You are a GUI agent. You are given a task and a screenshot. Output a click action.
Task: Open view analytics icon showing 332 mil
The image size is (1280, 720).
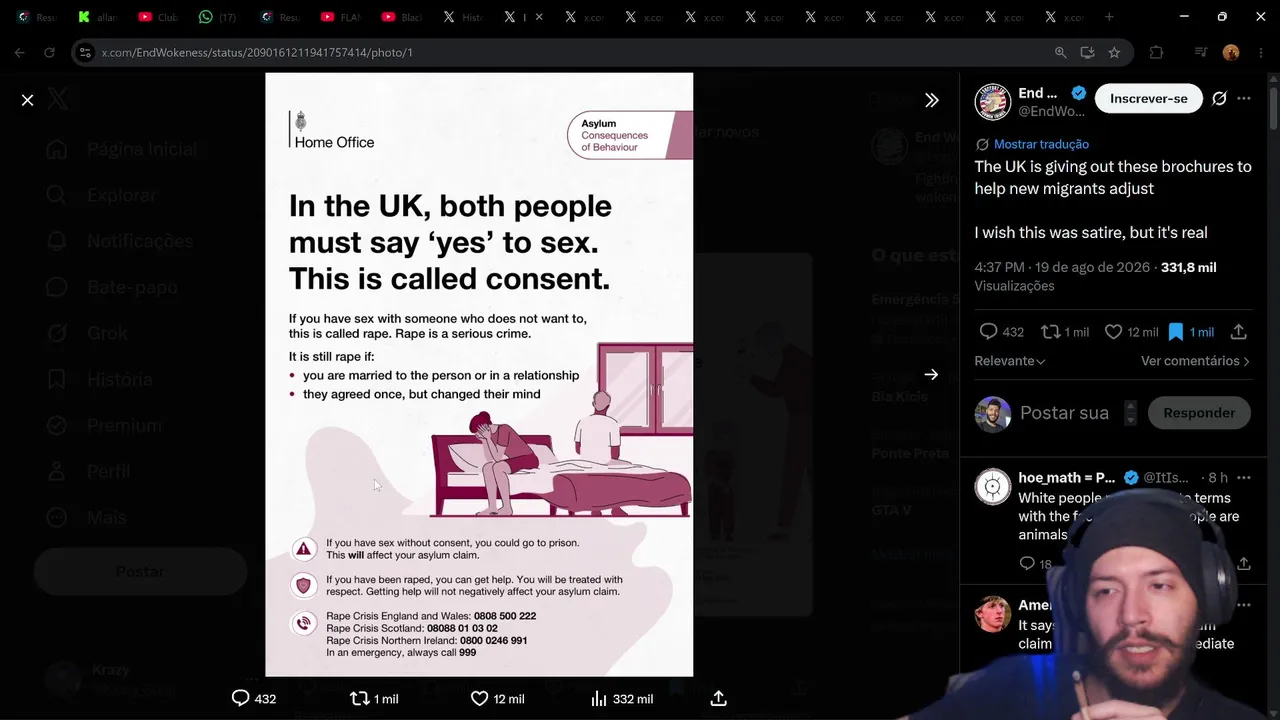(x=599, y=698)
